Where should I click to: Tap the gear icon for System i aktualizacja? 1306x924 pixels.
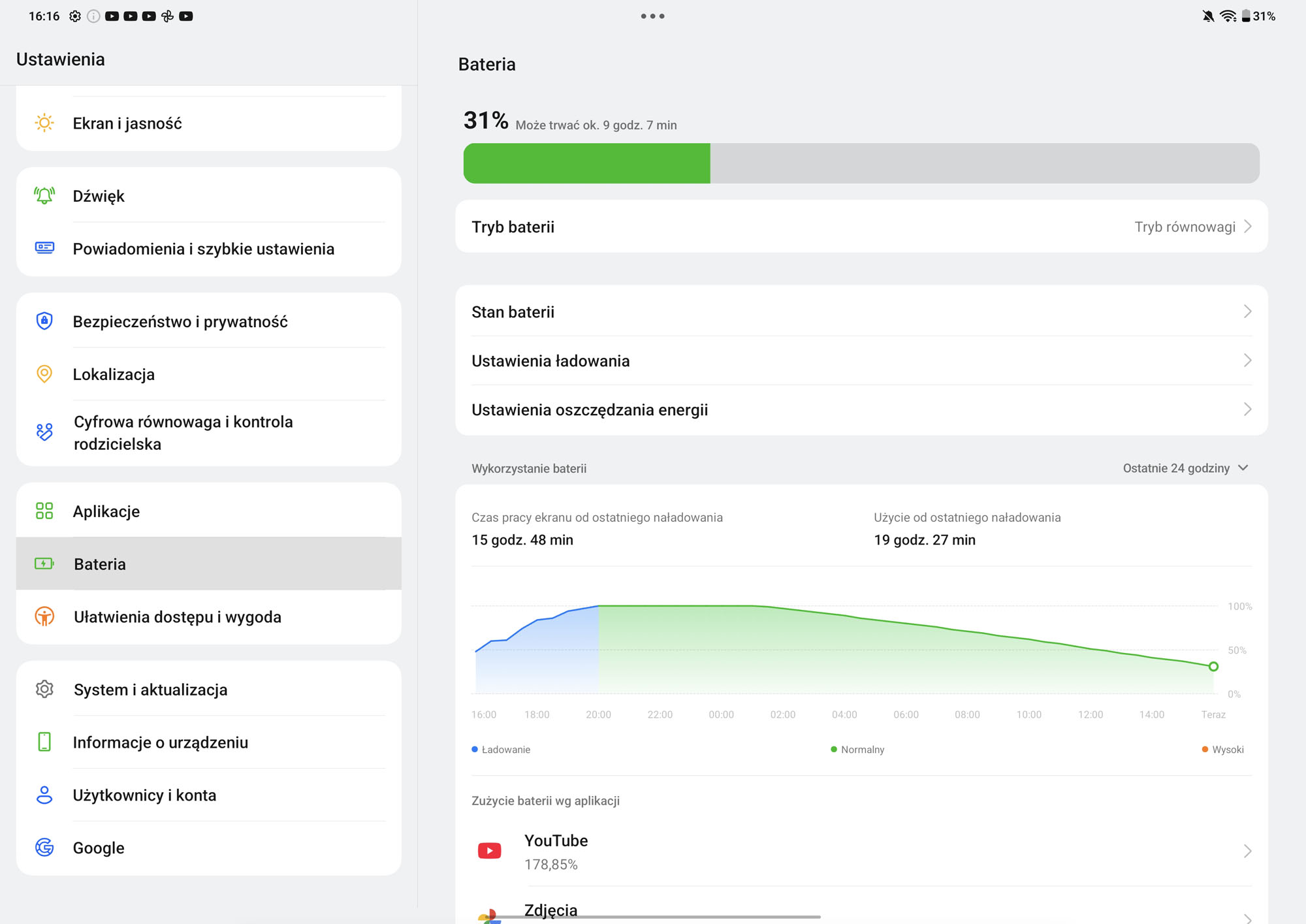point(44,689)
